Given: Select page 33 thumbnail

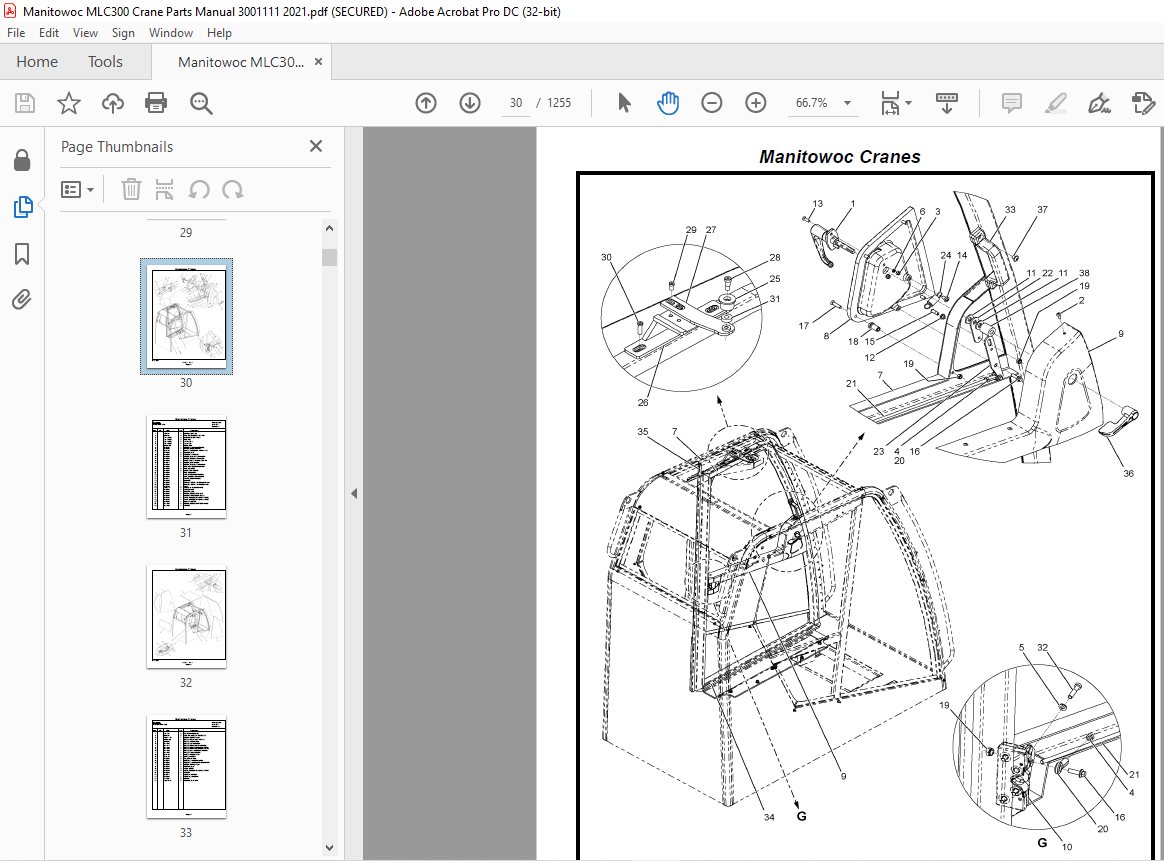Looking at the screenshot, I should 186,767.
